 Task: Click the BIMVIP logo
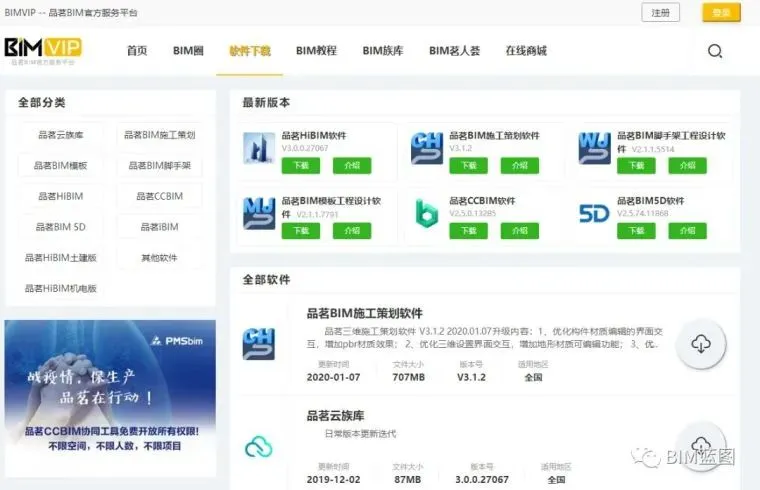[43, 50]
